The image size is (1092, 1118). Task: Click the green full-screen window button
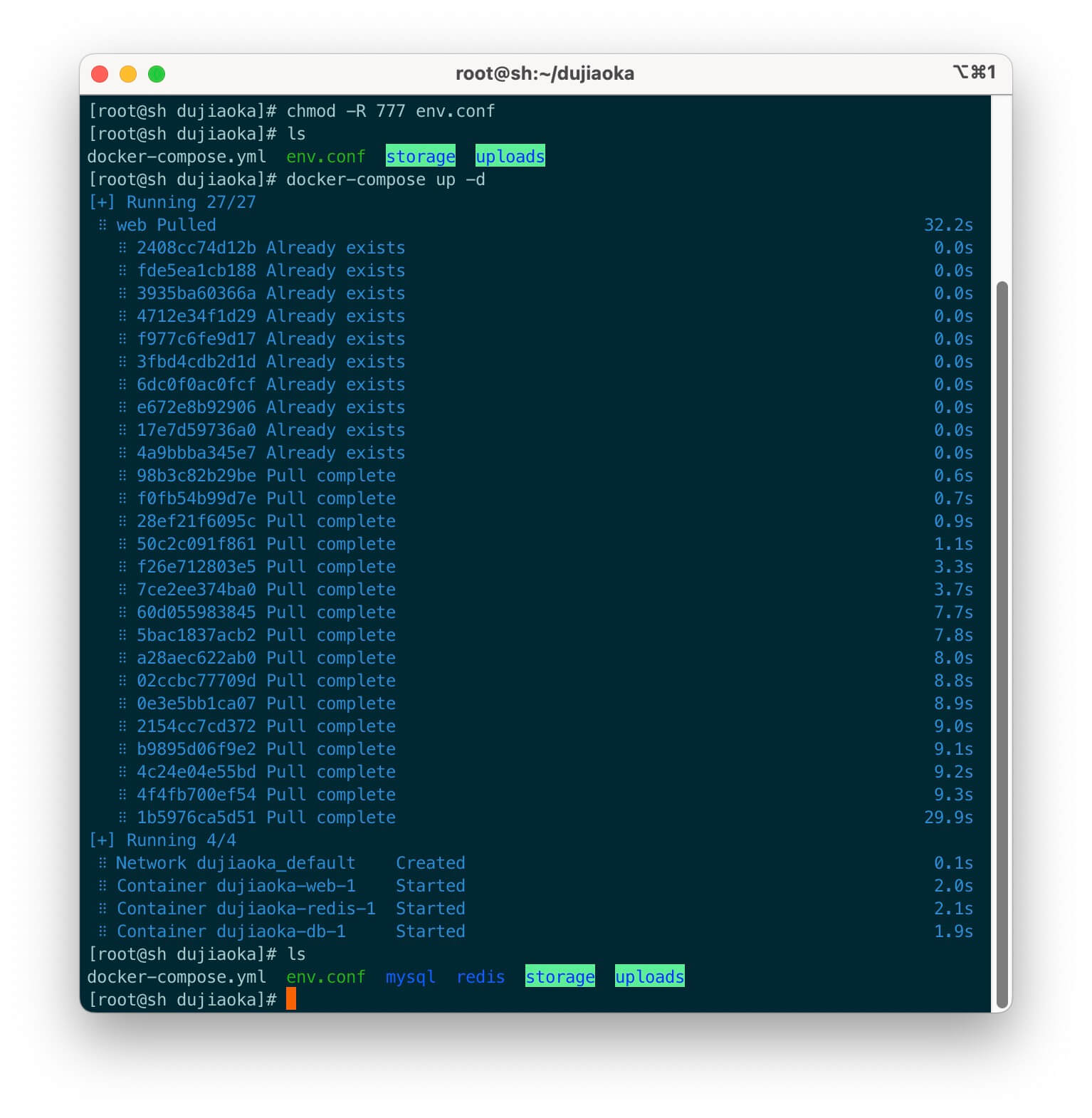pyautogui.click(x=157, y=74)
